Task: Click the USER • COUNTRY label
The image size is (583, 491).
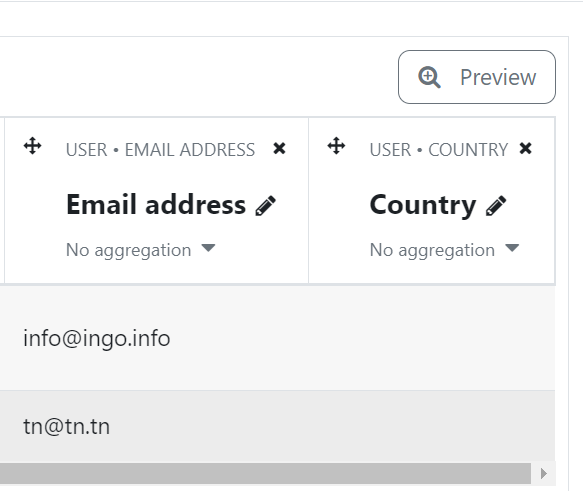Action: (439, 150)
